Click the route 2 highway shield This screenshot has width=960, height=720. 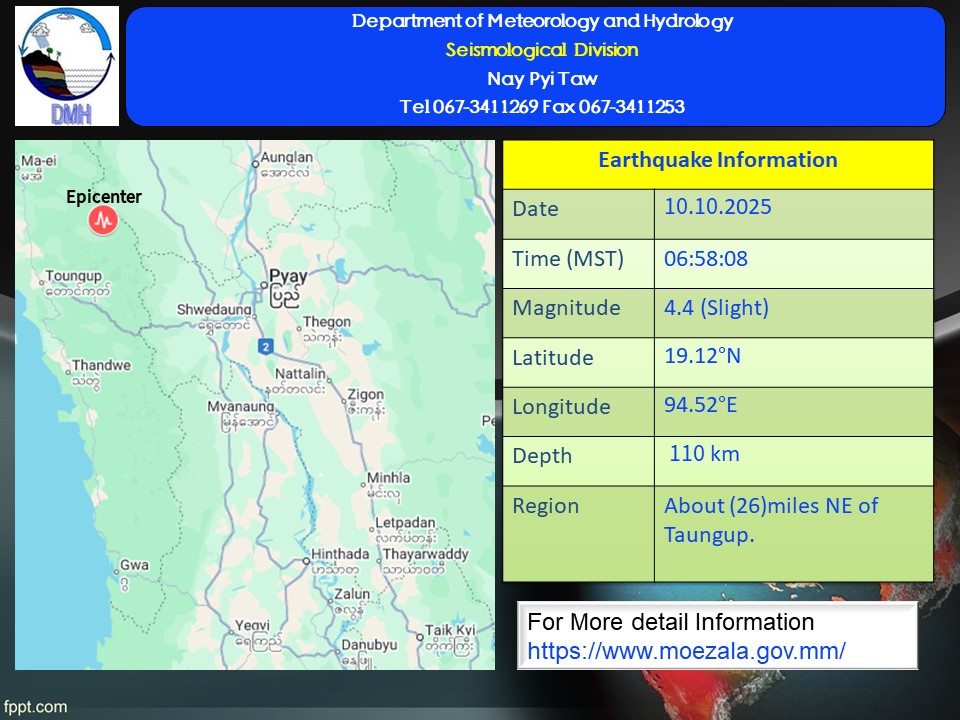tap(265, 346)
